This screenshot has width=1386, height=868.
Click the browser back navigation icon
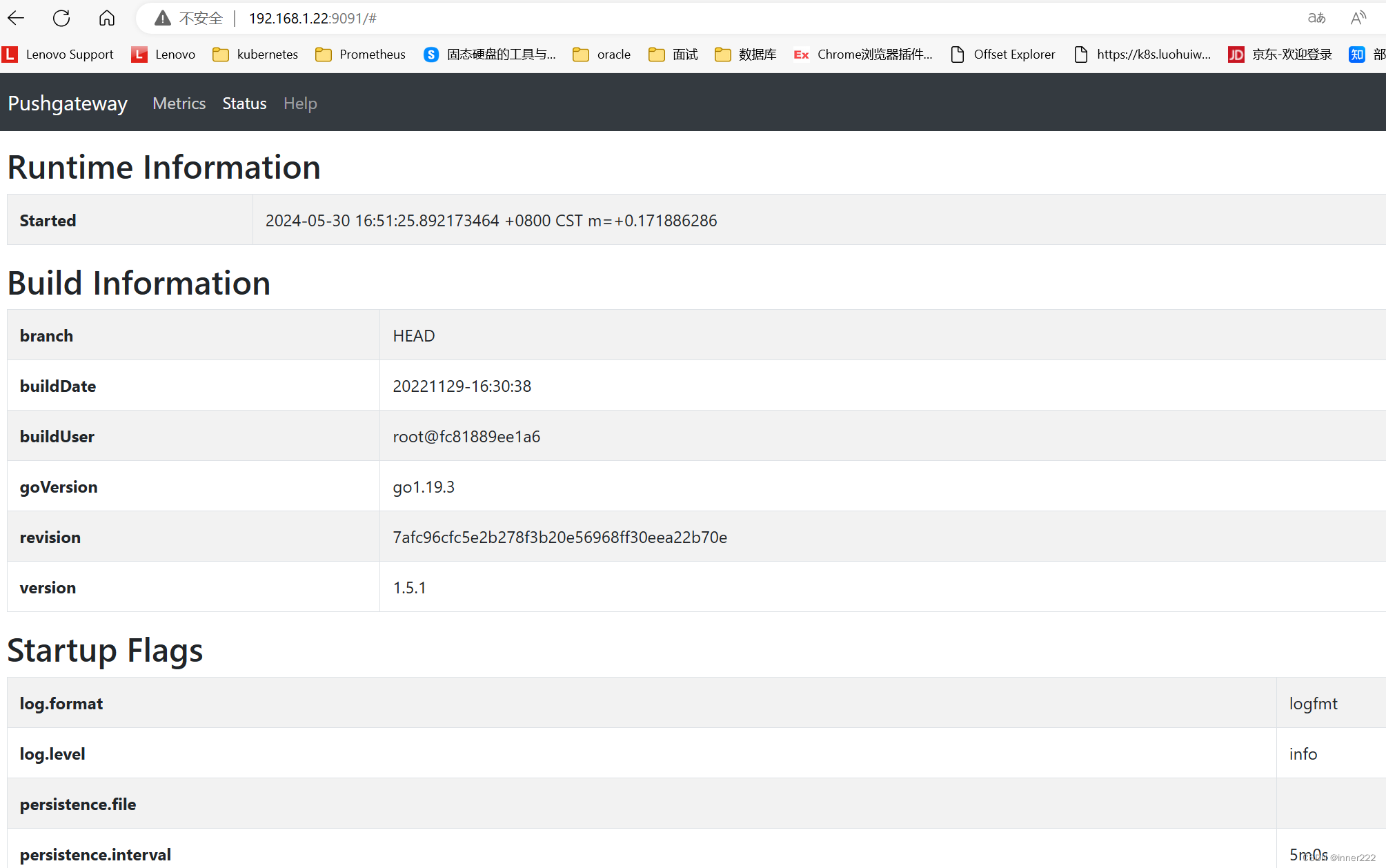16,17
